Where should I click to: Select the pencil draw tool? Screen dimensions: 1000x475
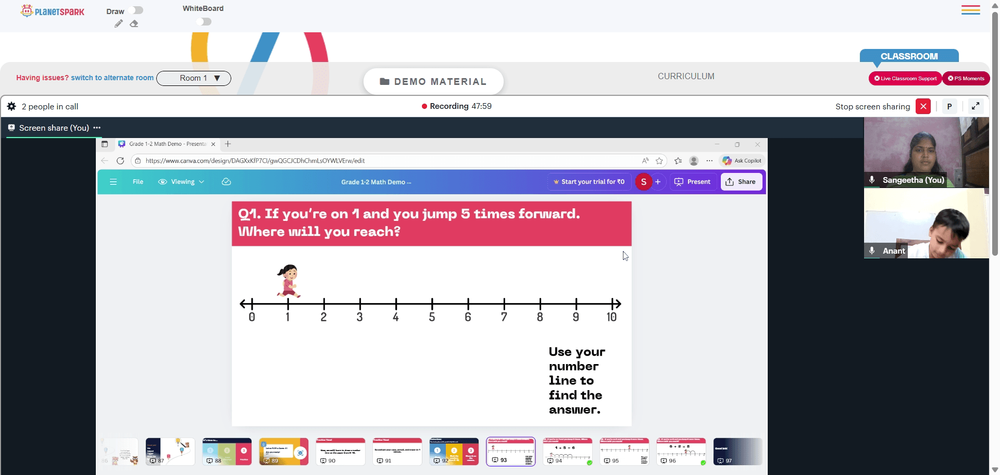[x=119, y=24]
